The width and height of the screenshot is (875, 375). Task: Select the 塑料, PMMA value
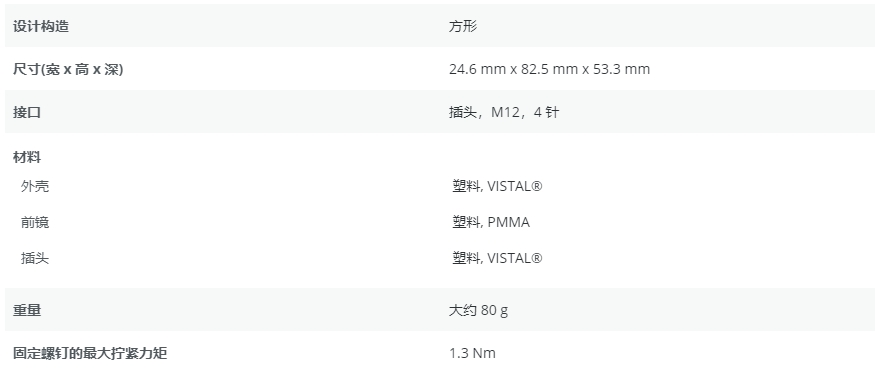pyautogui.click(x=491, y=222)
